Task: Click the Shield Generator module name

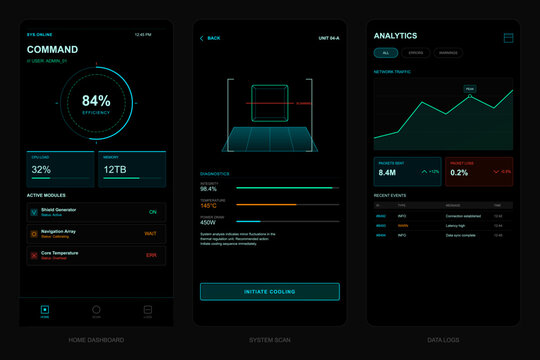Action: click(x=59, y=210)
